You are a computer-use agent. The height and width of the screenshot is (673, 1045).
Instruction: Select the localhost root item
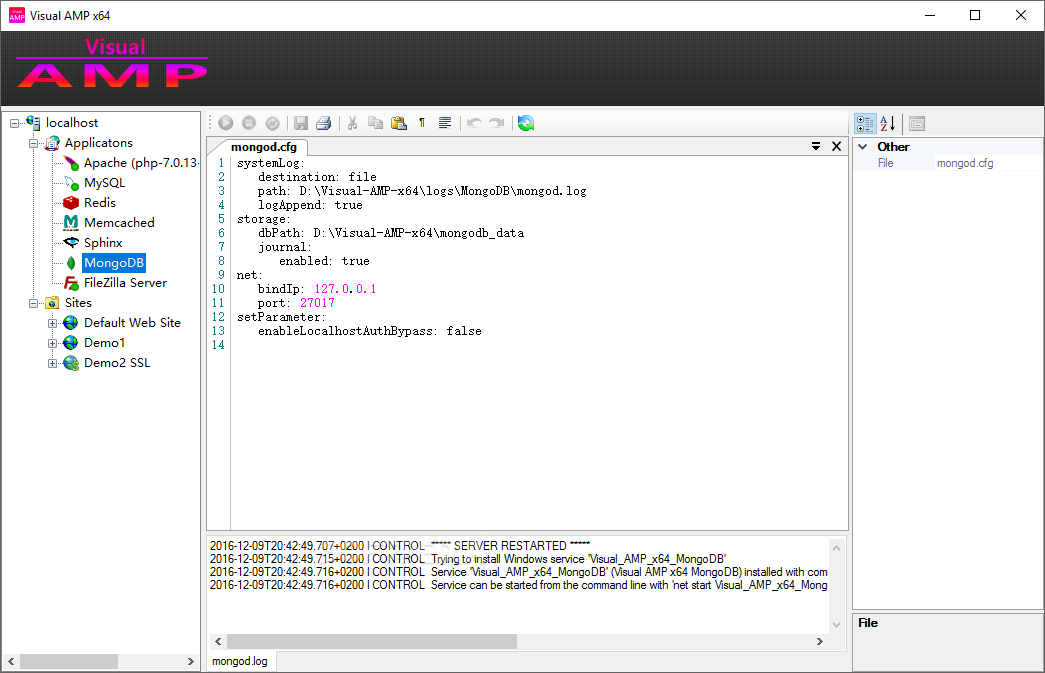coord(72,123)
